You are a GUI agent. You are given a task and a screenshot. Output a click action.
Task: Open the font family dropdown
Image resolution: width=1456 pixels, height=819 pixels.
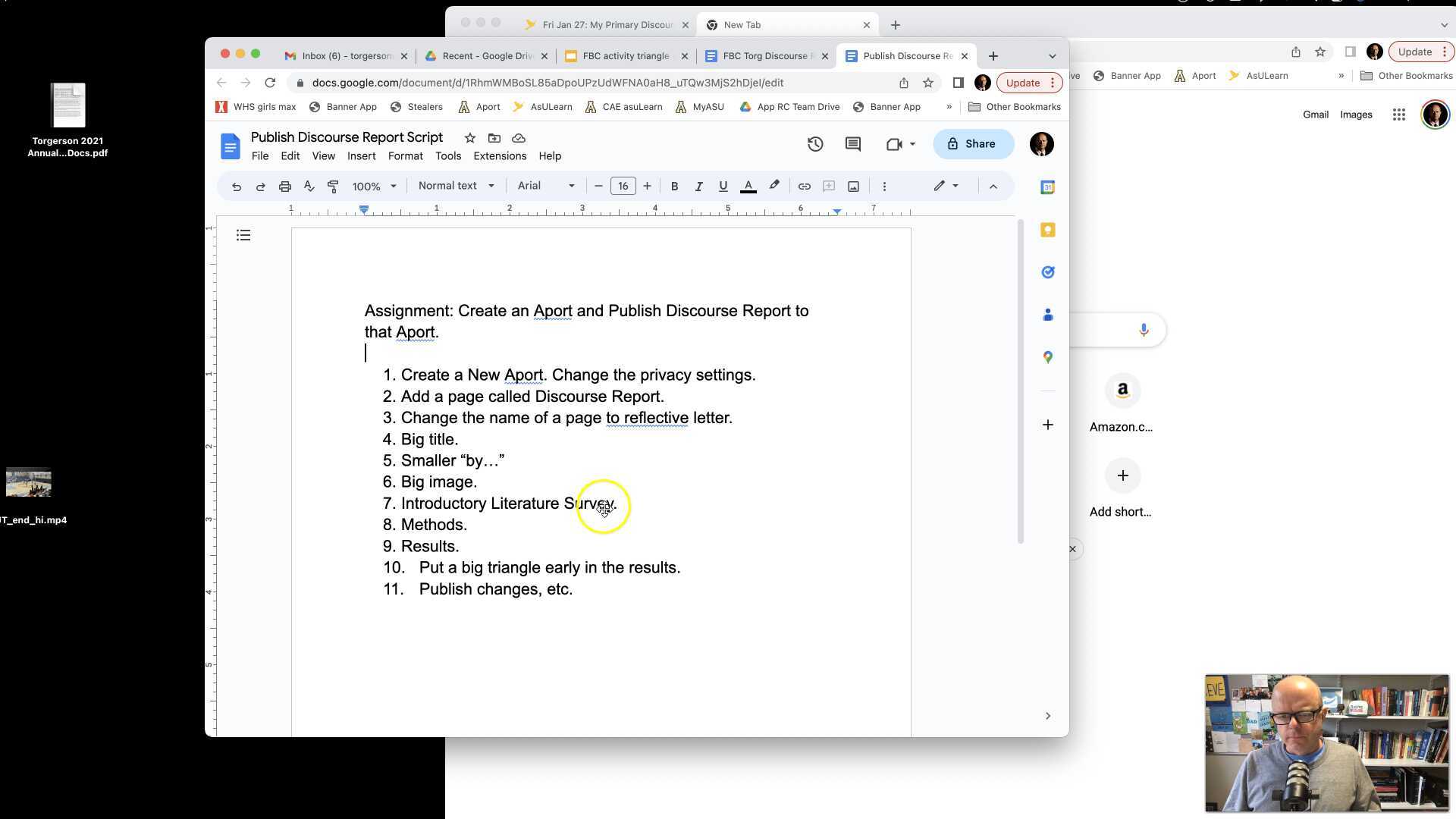544,186
